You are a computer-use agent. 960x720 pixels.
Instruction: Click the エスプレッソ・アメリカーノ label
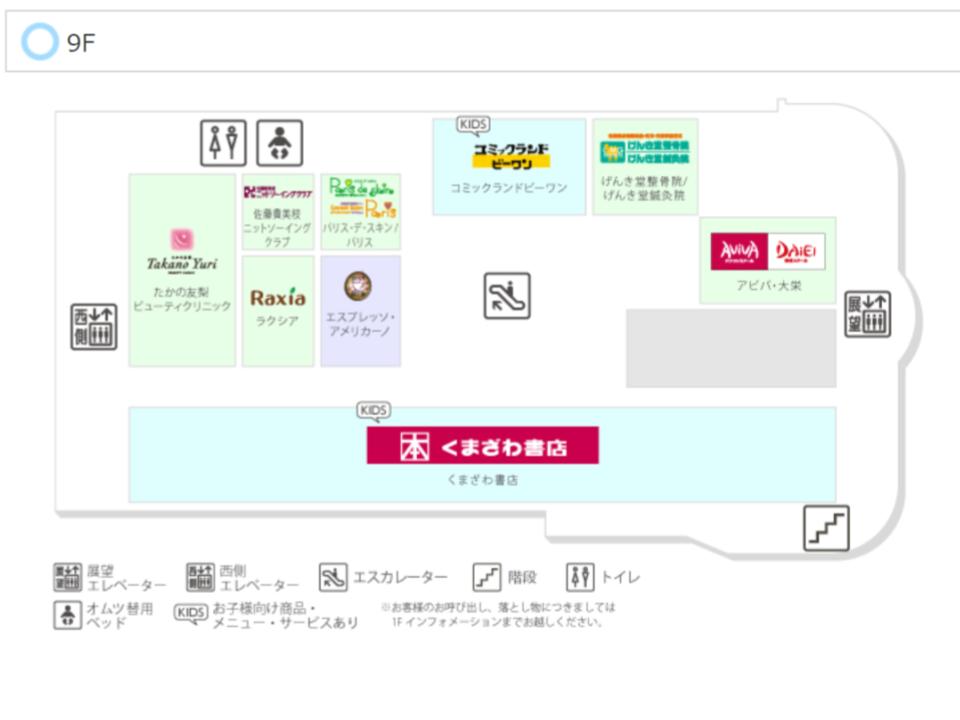(360, 324)
